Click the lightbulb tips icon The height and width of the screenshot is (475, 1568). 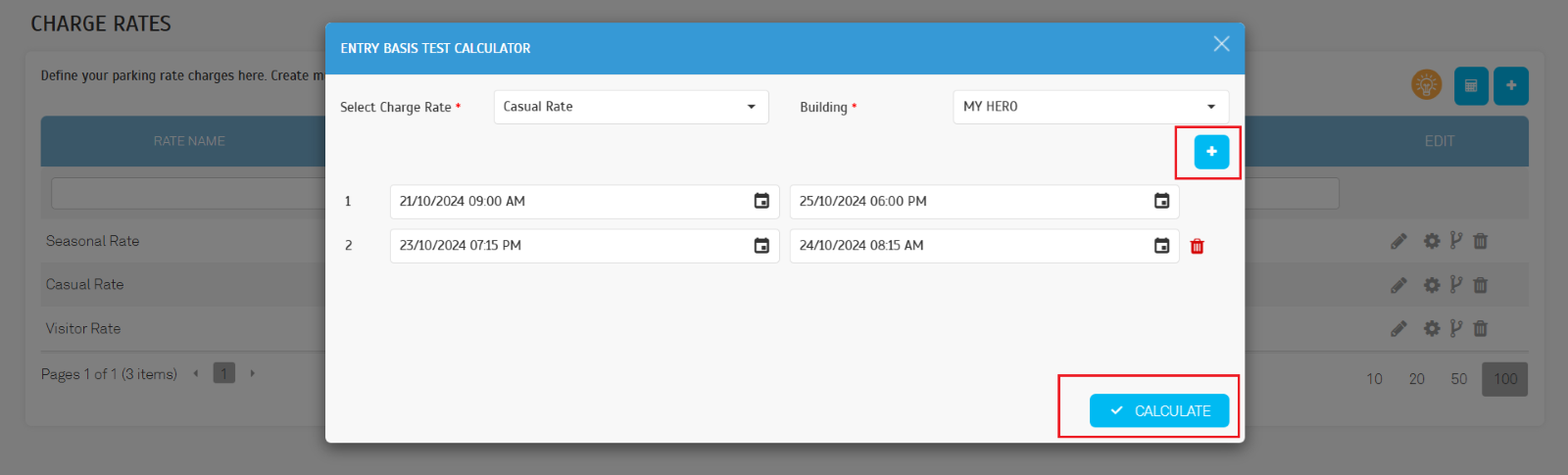pyautogui.click(x=1426, y=85)
